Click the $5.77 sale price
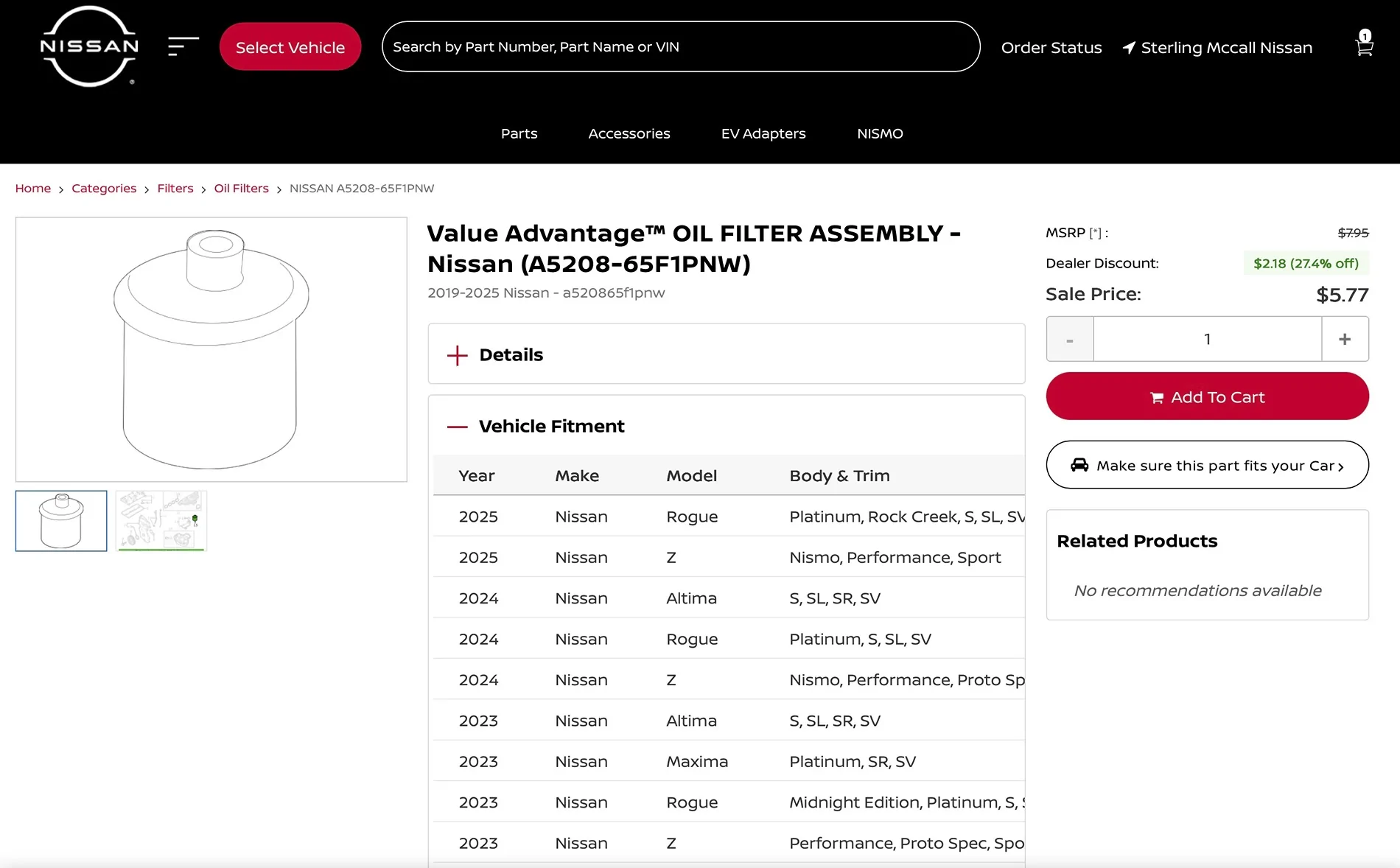Image resolution: width=1400 pixels, height=868 pixels. point(1342,295)
